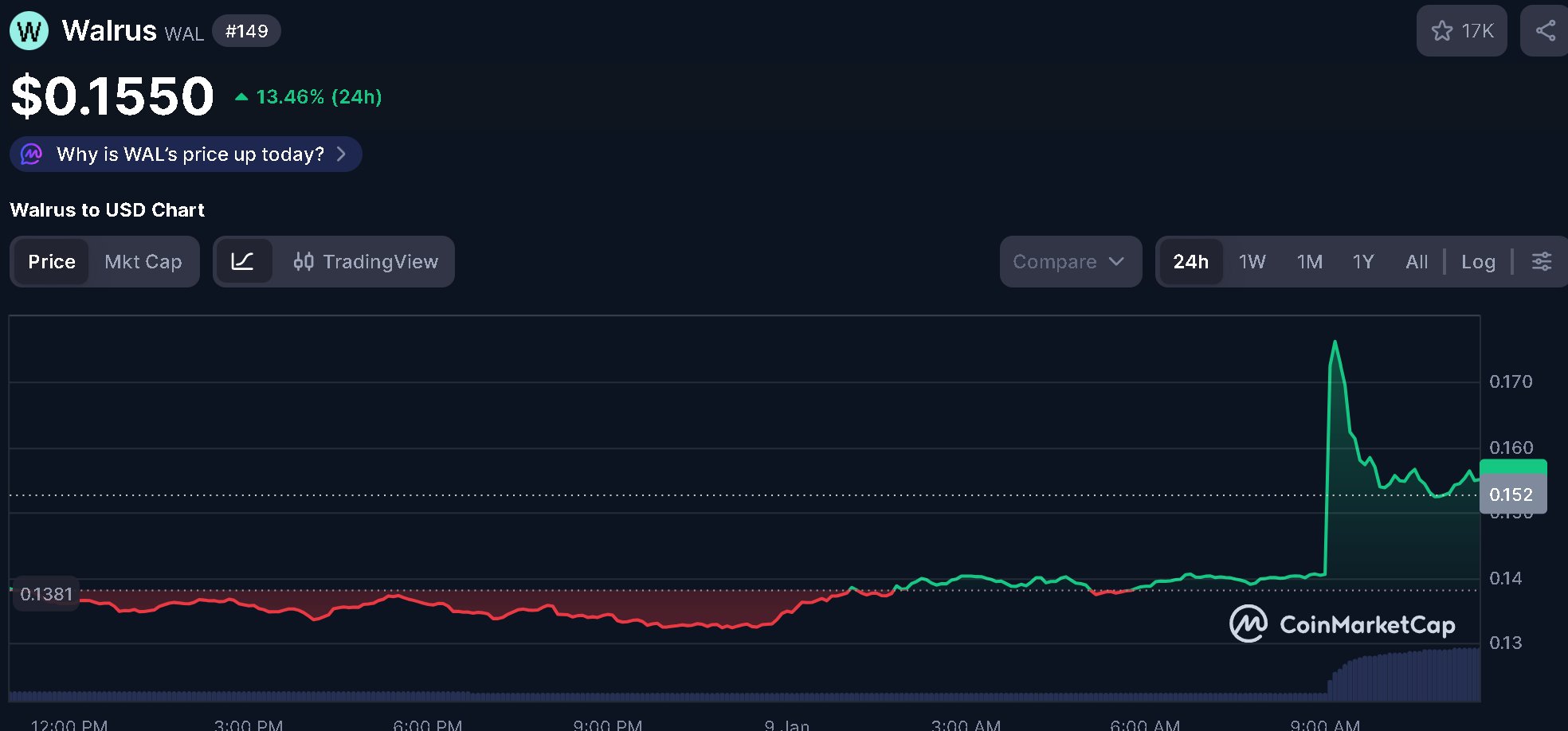Open the Compare dropdown
Viewport: 1568px width, 731px height.
point(1069,261)
